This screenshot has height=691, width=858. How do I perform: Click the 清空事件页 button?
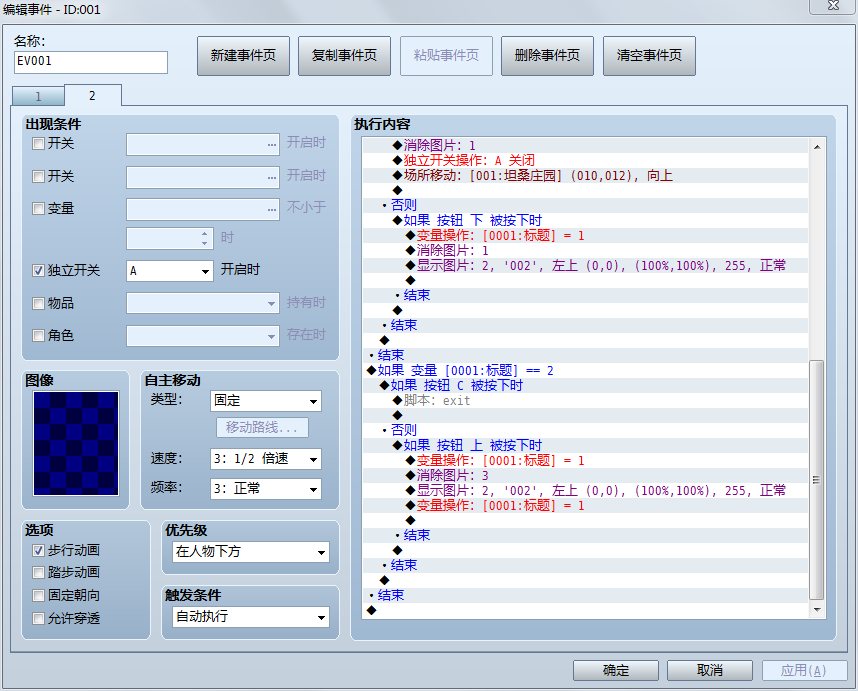(x=649, y=55)
